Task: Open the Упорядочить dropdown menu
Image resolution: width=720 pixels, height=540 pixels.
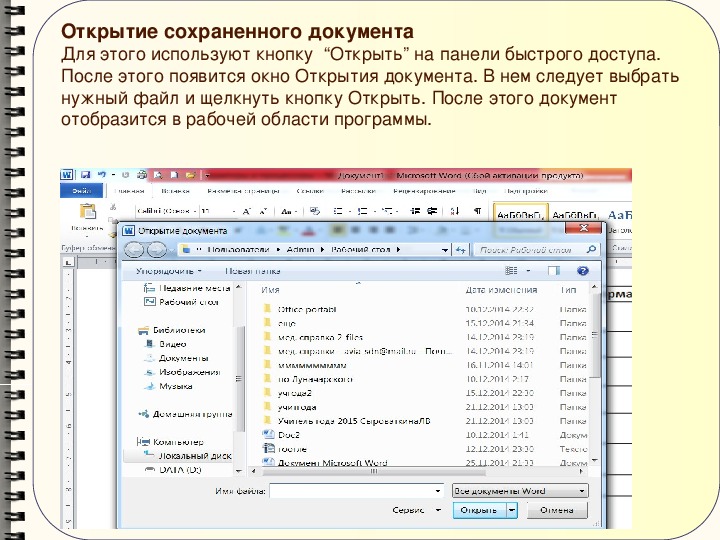Action: pos(169,270)
